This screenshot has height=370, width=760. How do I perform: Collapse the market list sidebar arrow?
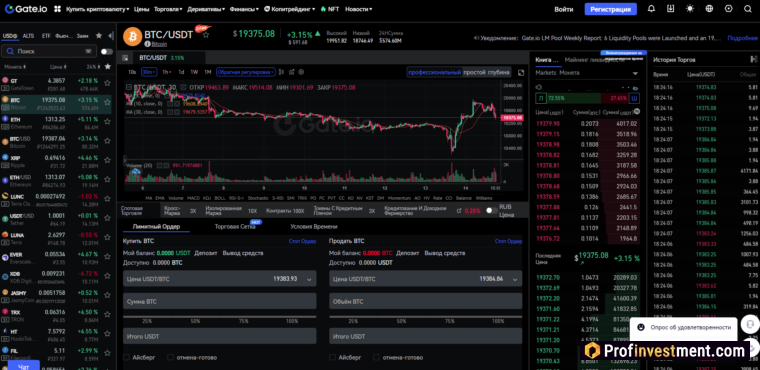tap(111, 35)
